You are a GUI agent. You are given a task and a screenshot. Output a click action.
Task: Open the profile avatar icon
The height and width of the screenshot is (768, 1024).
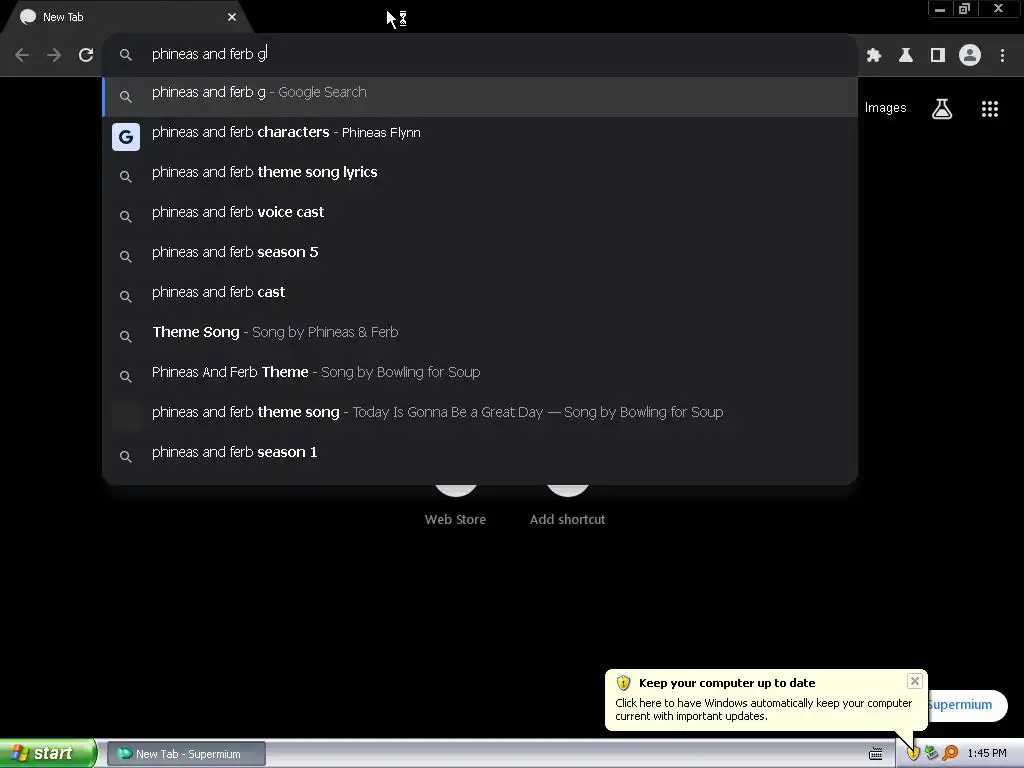[970, 55]
